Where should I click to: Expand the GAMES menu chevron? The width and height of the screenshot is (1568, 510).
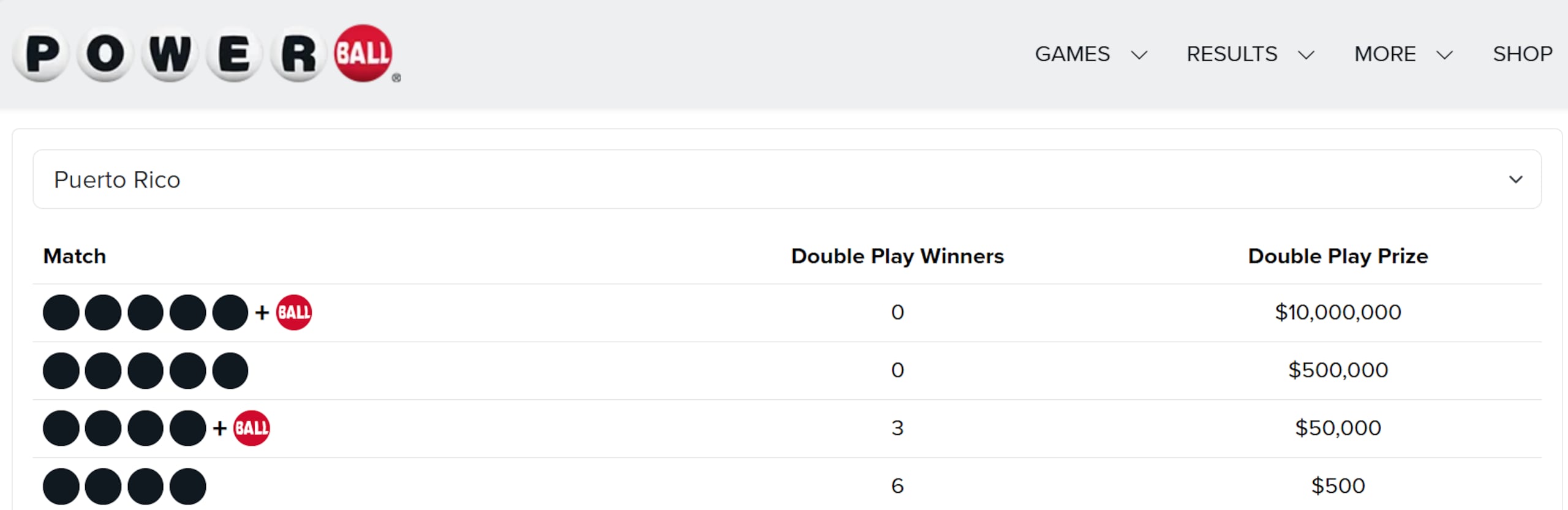[x=1139, y=55]
